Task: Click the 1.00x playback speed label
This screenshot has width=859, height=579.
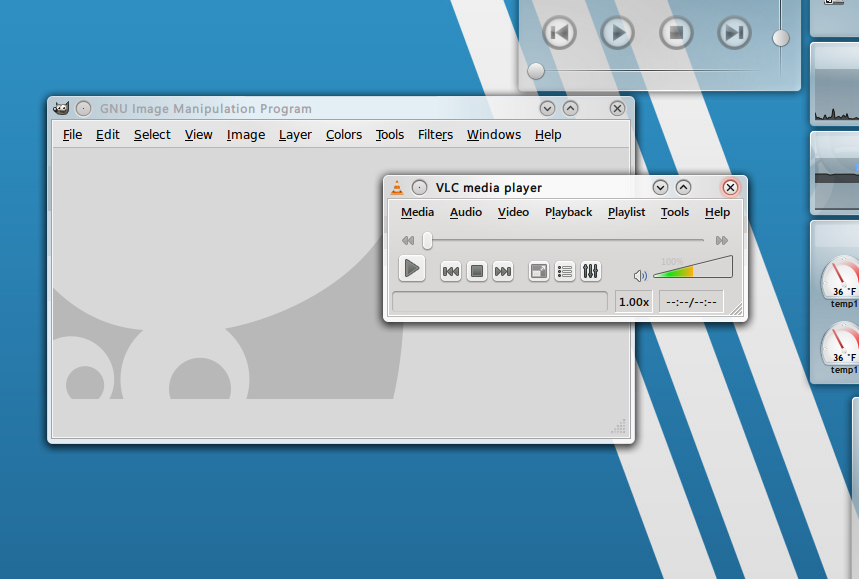Action: click(634, 302)
